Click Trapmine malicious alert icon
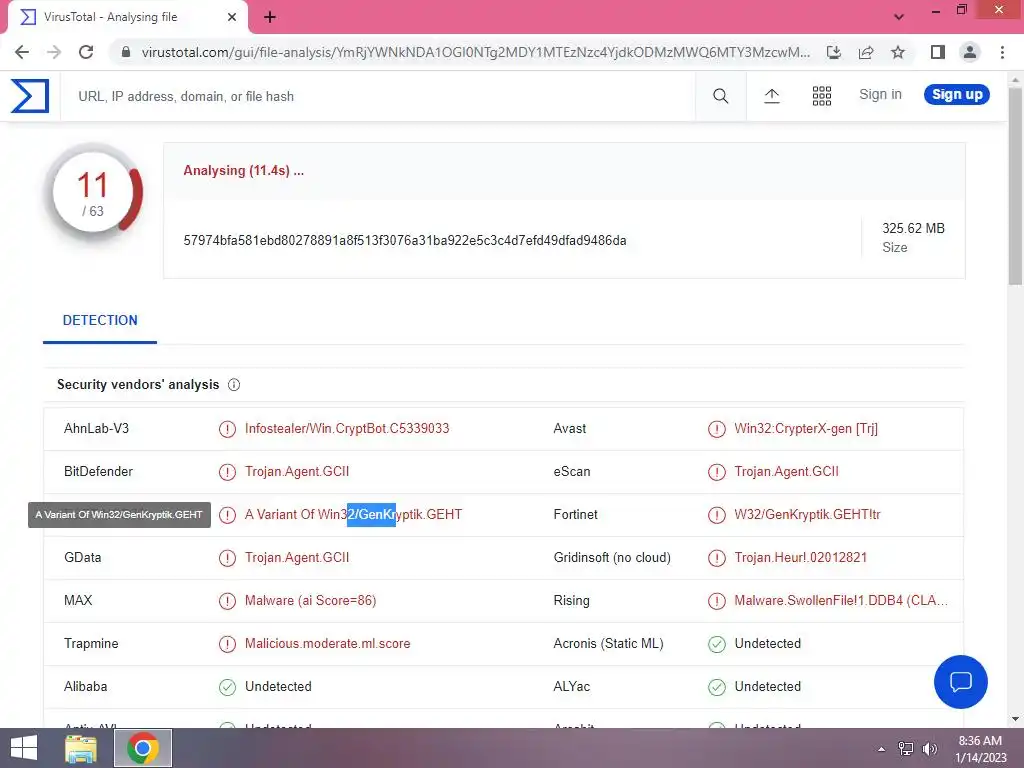Image resolution: width=1024 pixels, height=768 pixels. (x=227, y=644)
